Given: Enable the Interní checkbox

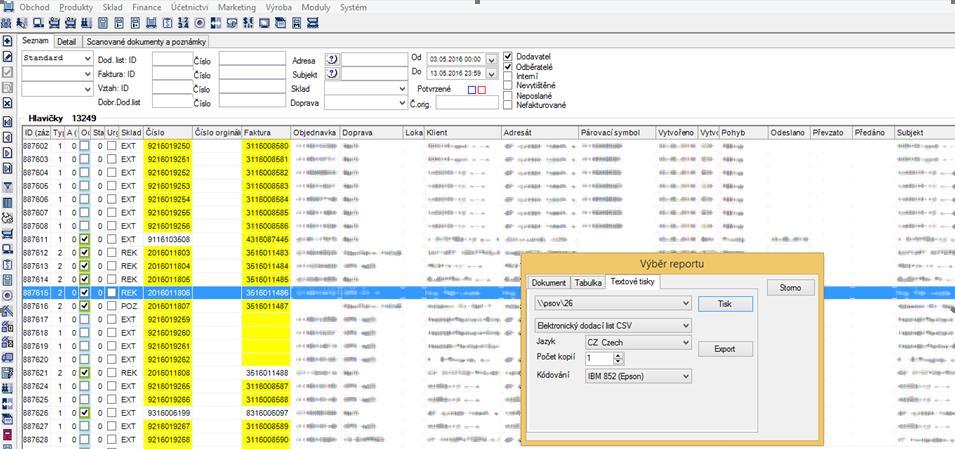Looking at the screenshot, I should click(x=508, y=76).
